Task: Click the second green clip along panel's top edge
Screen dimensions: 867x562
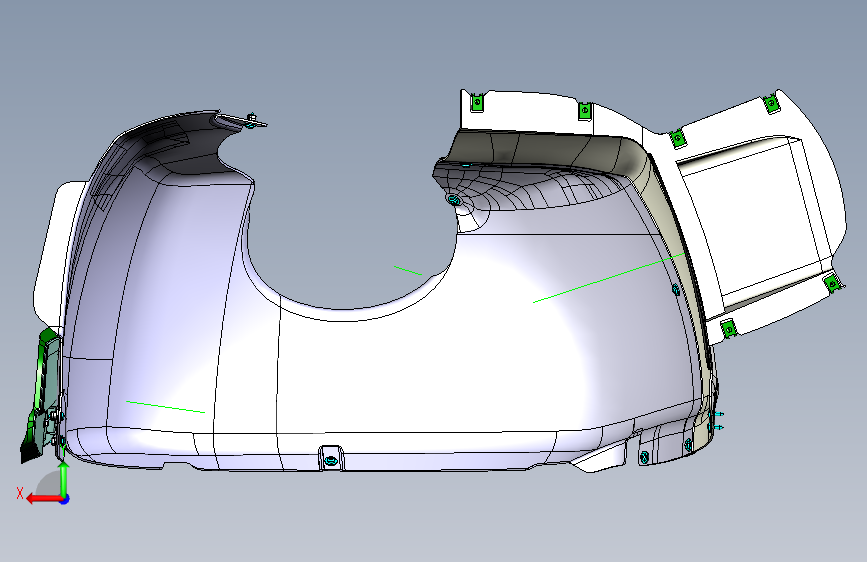Action: (x=584, y=111)
